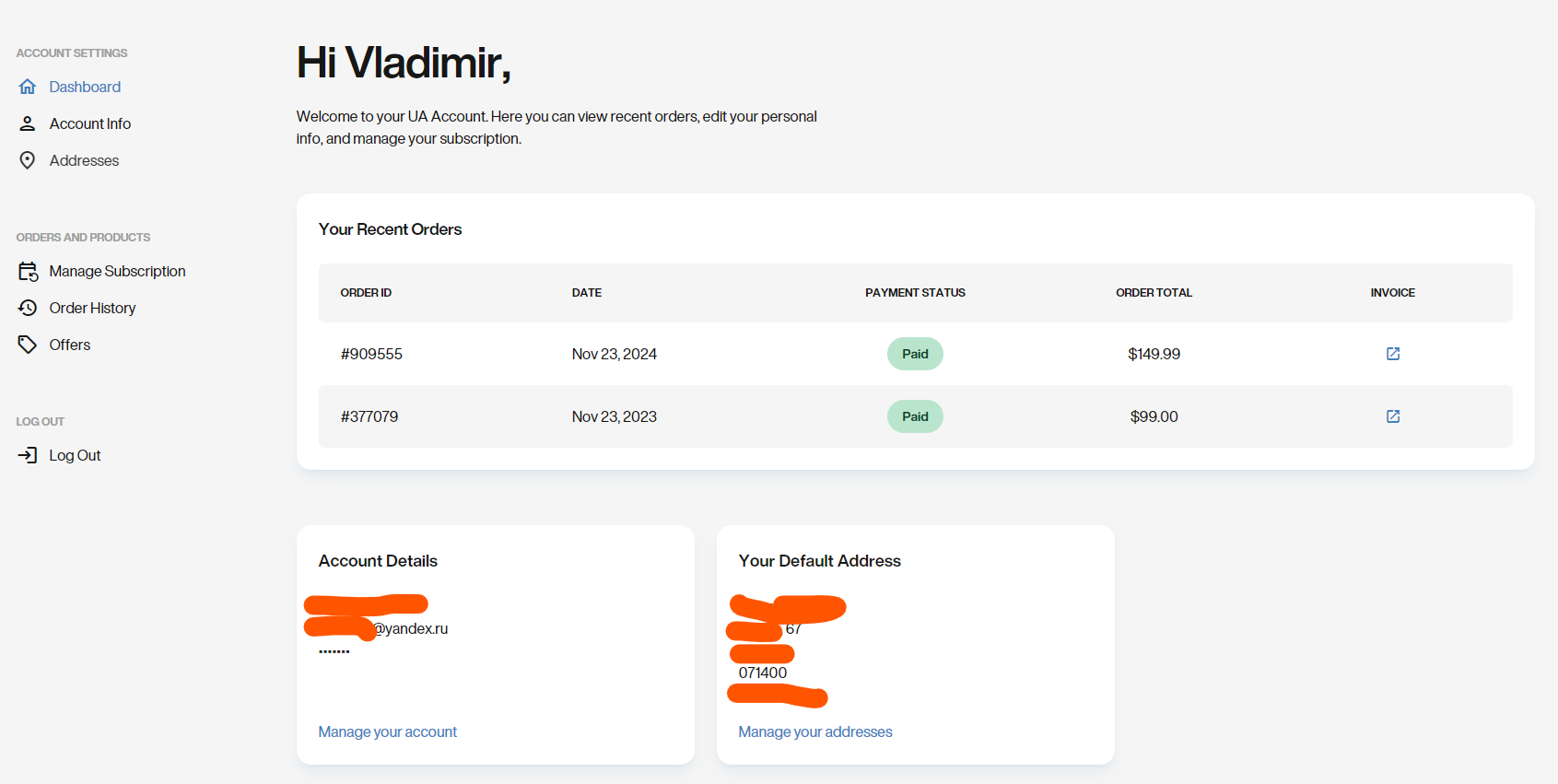The image size is (1558, 784).
Task: Go to Dashboard in the sidebar
Action: (85, 87)
